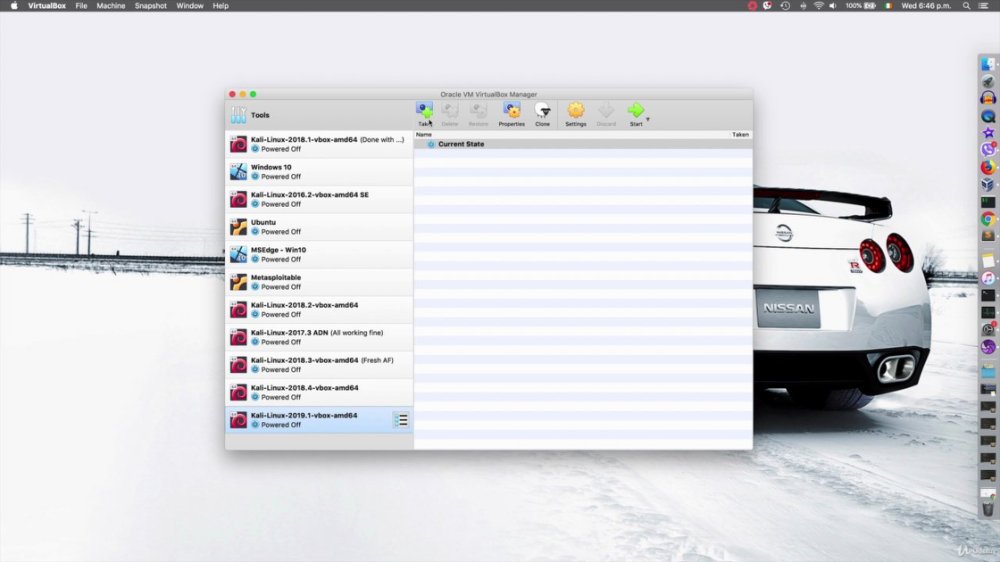1000x562 pixels.
Task: Open the VirtualBox application menu
Action: pyautogui.click(x=47, y=6)
